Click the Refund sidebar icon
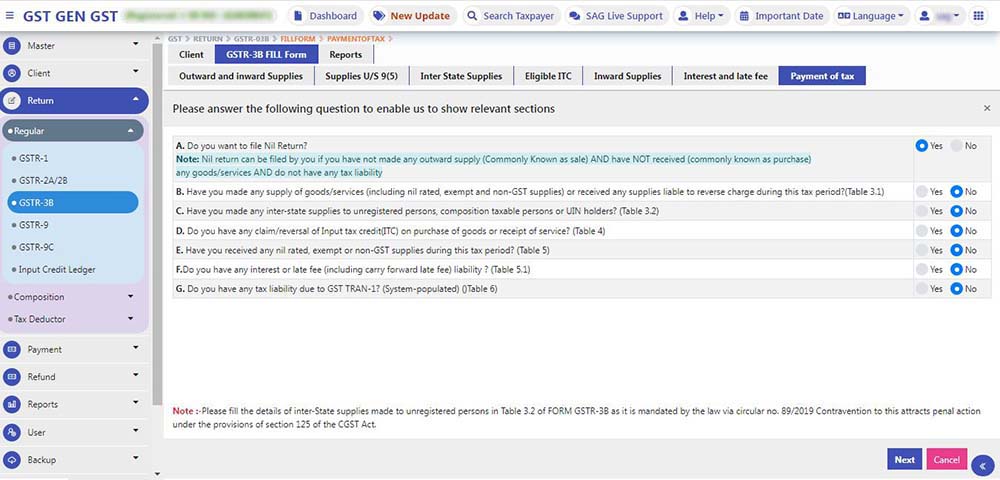 point(12,377)
